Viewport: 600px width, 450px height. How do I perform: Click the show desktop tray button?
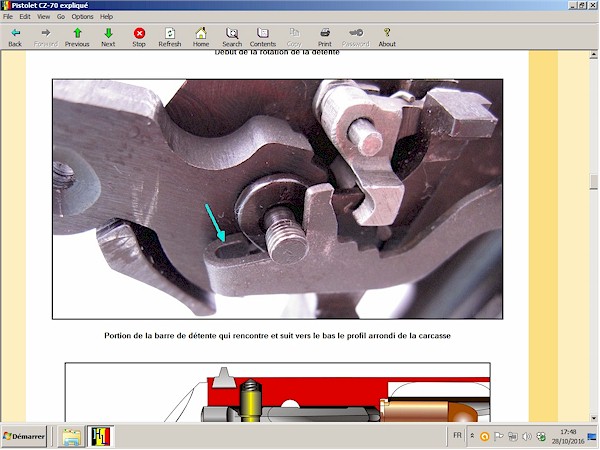coord(592,436)
